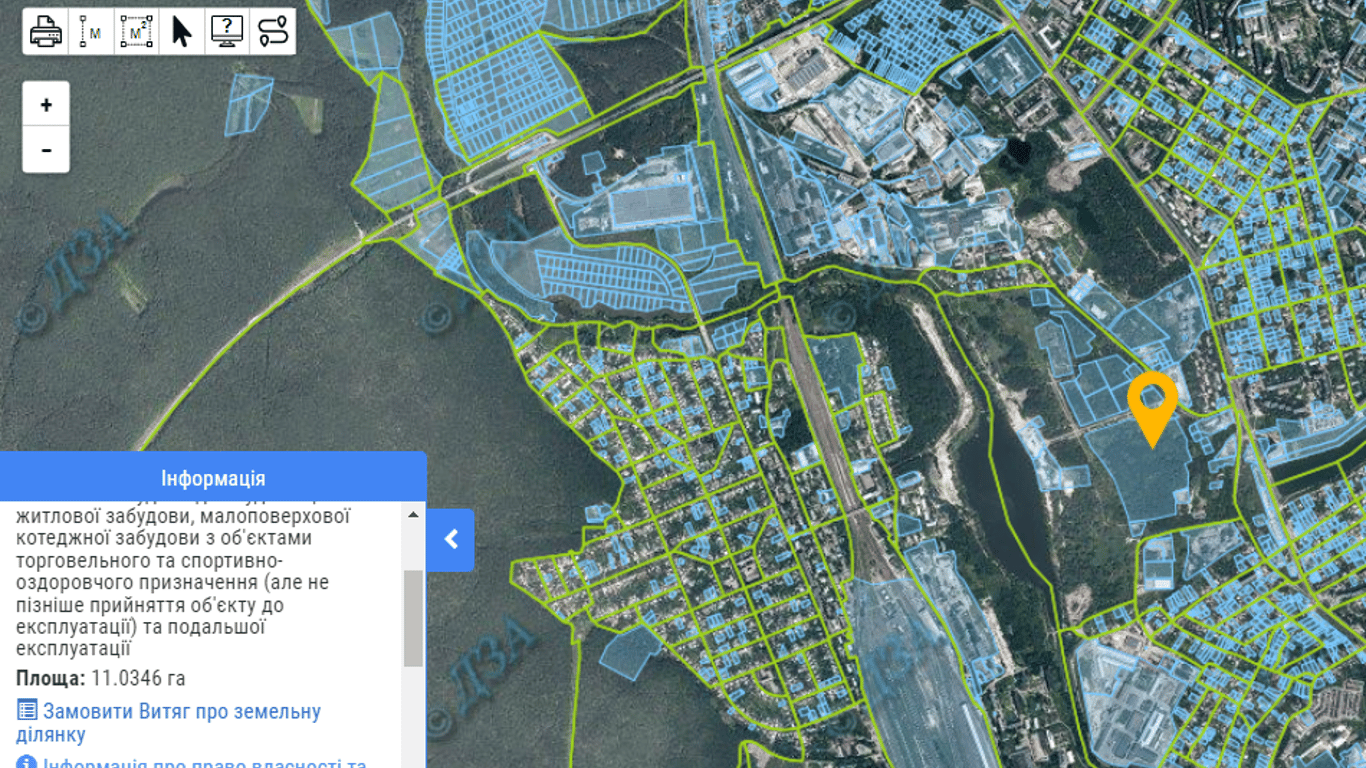1366x768 pixels.
Task: Click the Площа 11.0346 га value
Action: [x=138, y=679]
